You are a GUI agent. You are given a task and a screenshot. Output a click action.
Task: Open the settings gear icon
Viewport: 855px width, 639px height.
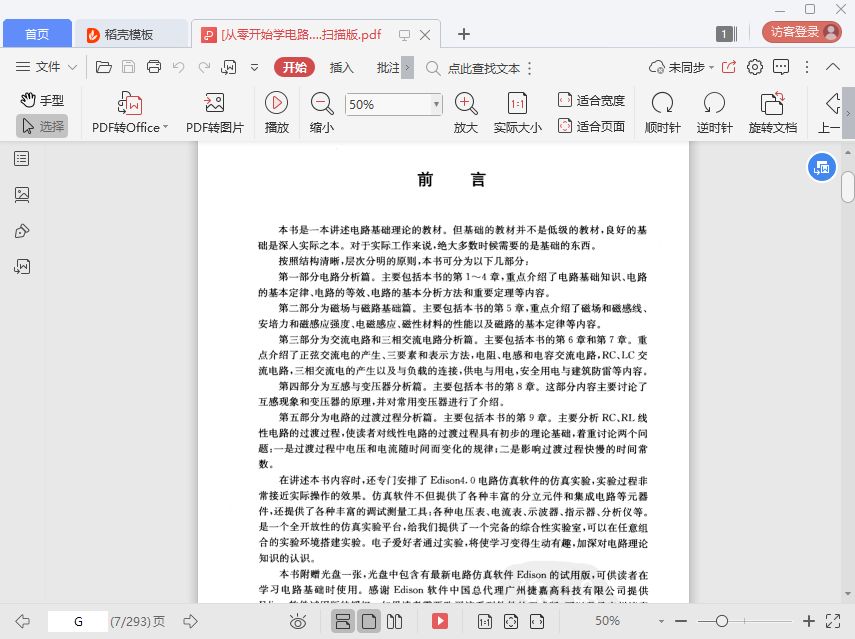[755, 67]
